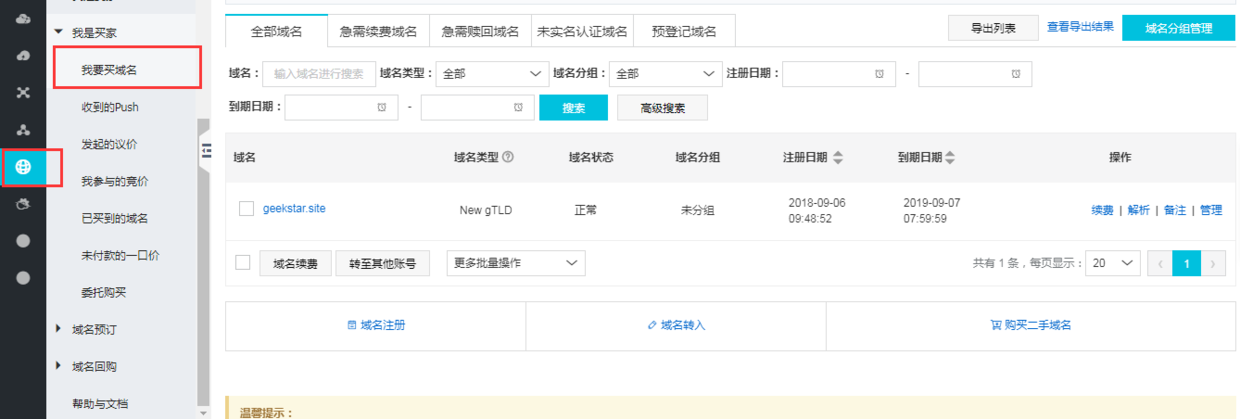Expand the 域名预订 tree section

(x=59, y=329)
